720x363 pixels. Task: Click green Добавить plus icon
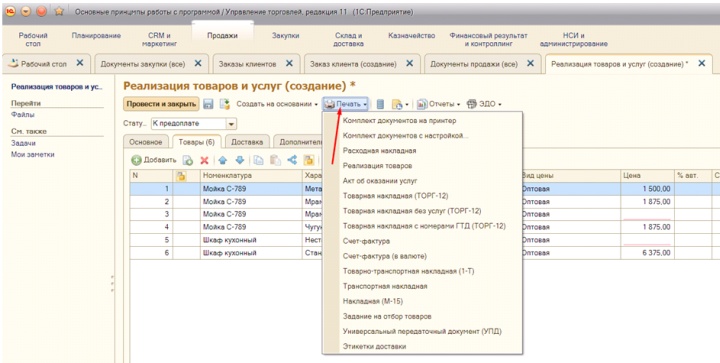coord(136,160)
